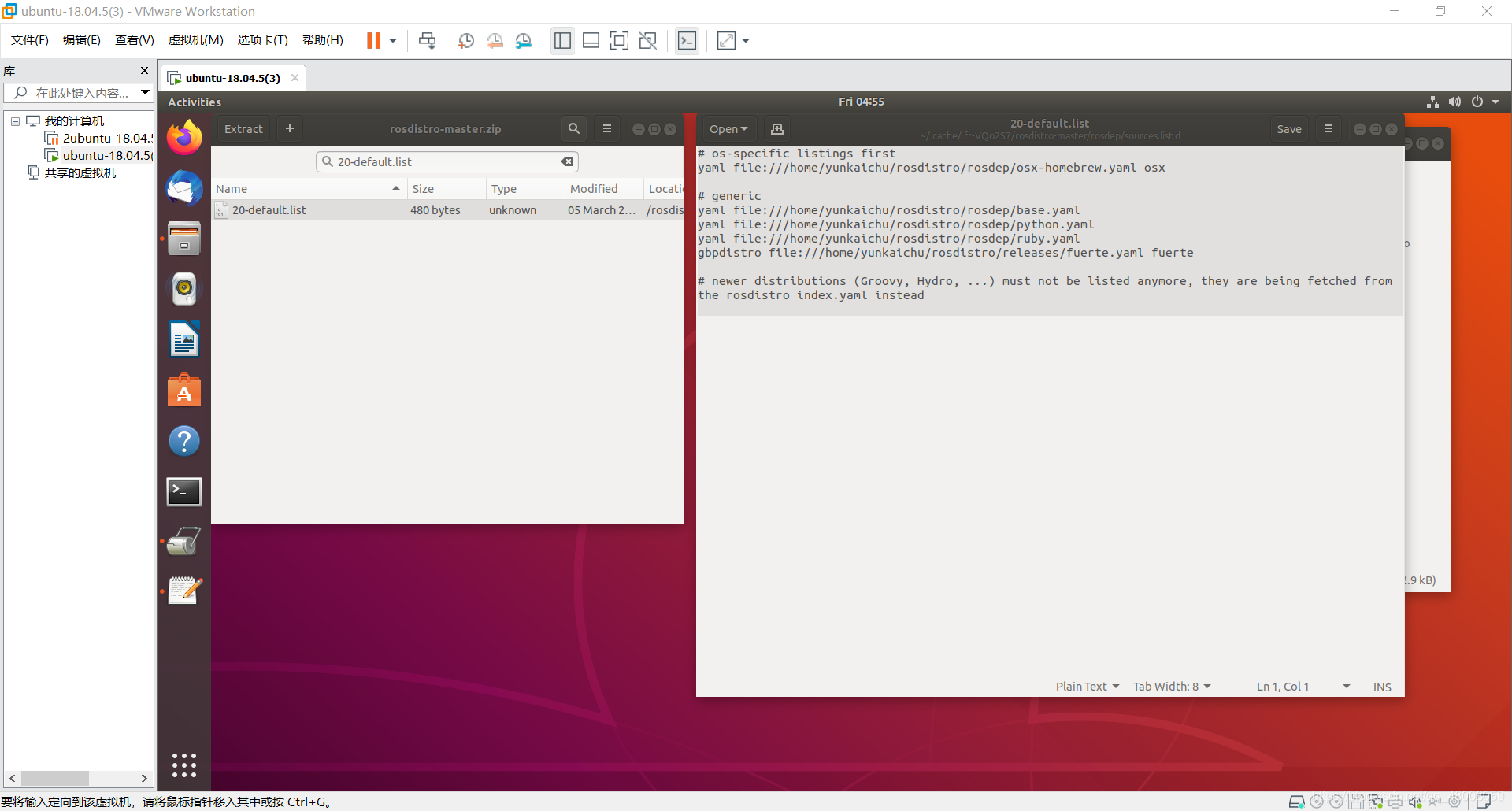This screenshot has width=1512, height=811.
Task: Open the power icon system menu
Action: (x=1477, y=102)
